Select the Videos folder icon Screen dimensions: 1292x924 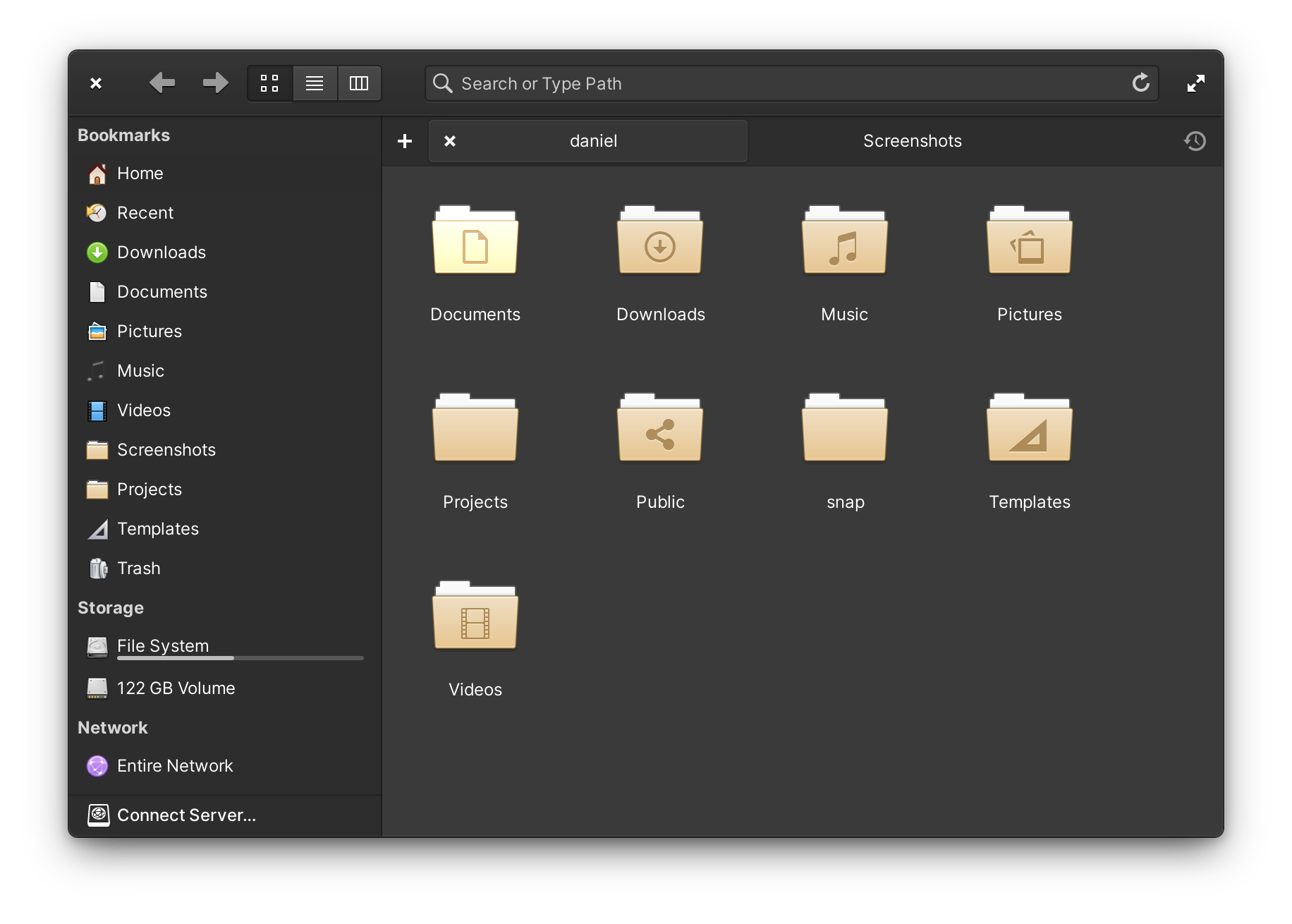click(475, 615)
